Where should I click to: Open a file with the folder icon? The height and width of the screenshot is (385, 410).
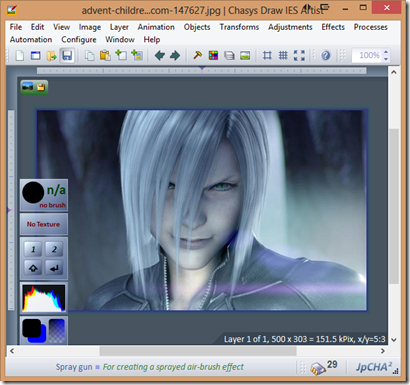click(x=51, y=55)
